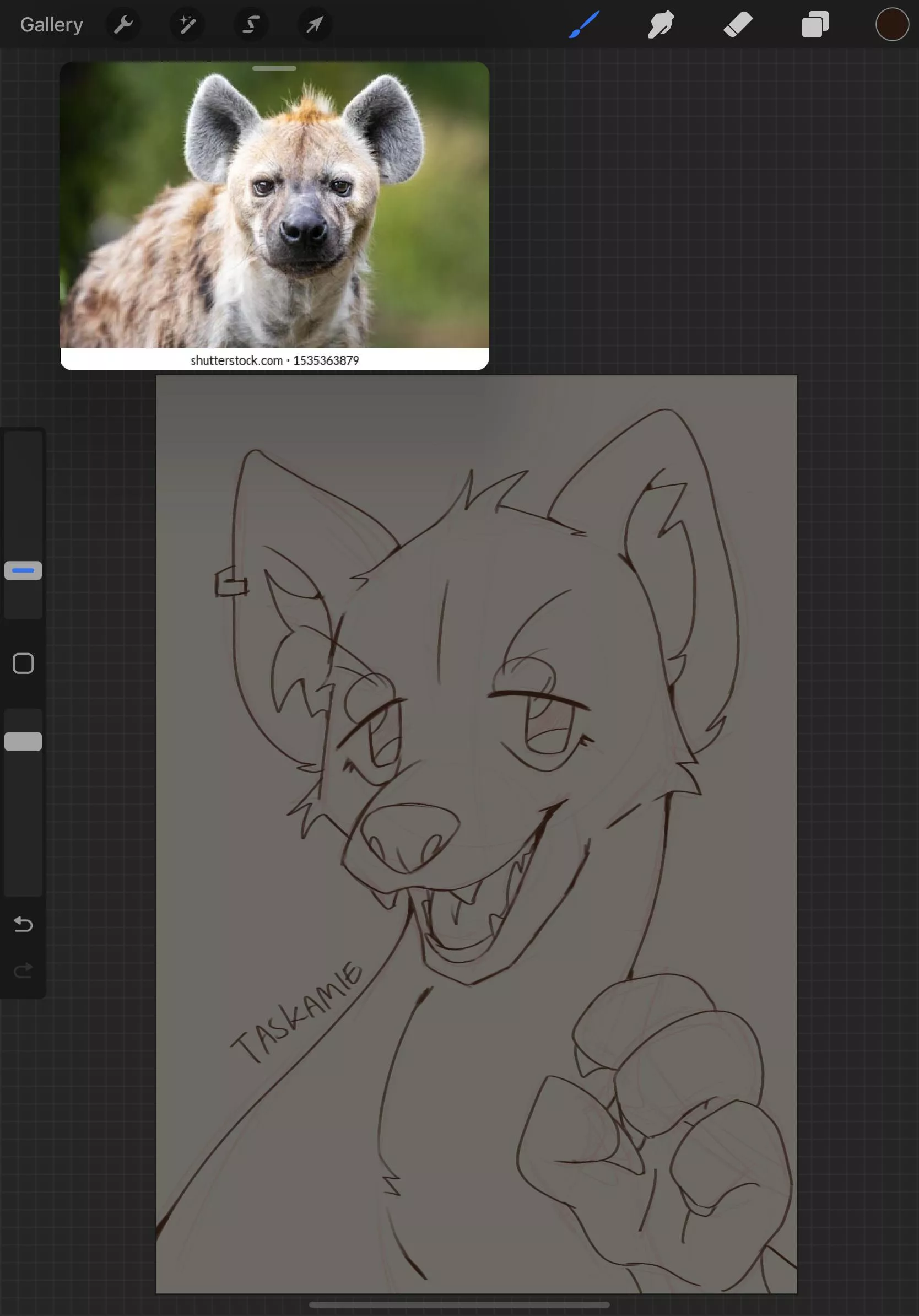Screen dimensions: 919x1316
Task: Tap the redo arrow in sidebar
Action: pyautogui.click(x=23, y=969)
